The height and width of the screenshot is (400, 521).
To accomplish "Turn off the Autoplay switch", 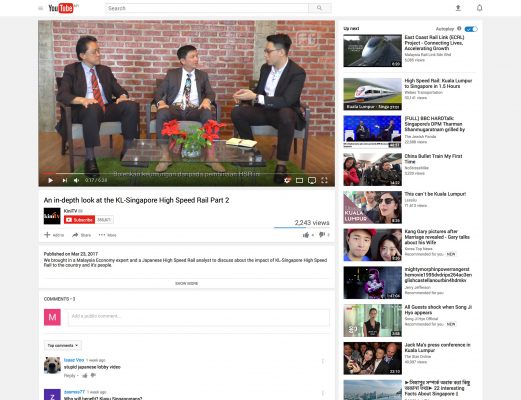I will [x=471, y=29].
